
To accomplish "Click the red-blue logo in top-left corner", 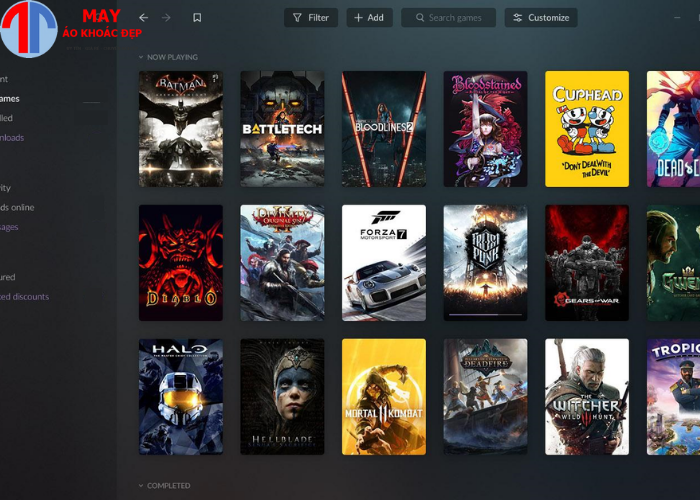I will pyautogui.click(x=28, y=29).
